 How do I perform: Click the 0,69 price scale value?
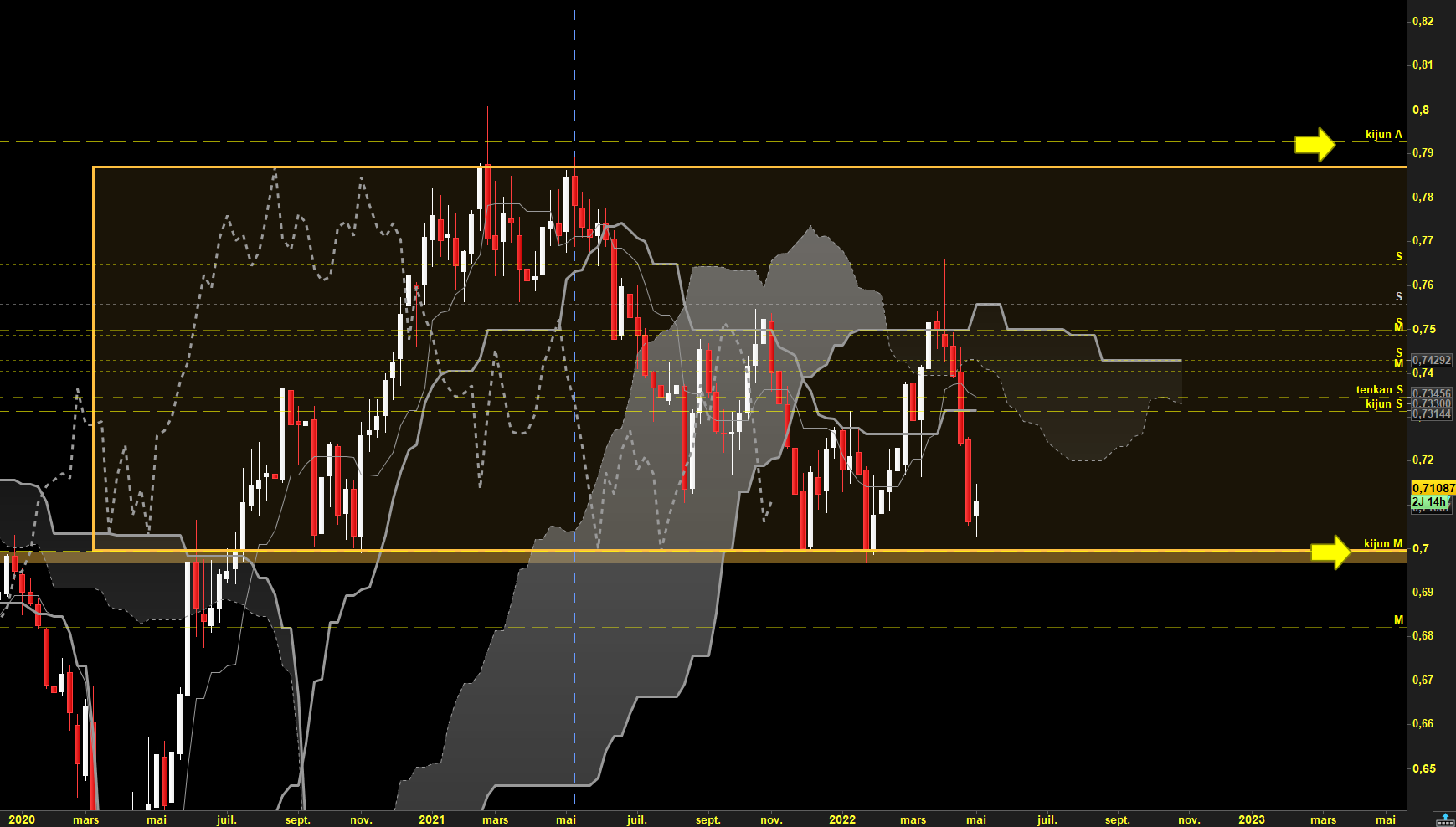(x=1423, y=592)
